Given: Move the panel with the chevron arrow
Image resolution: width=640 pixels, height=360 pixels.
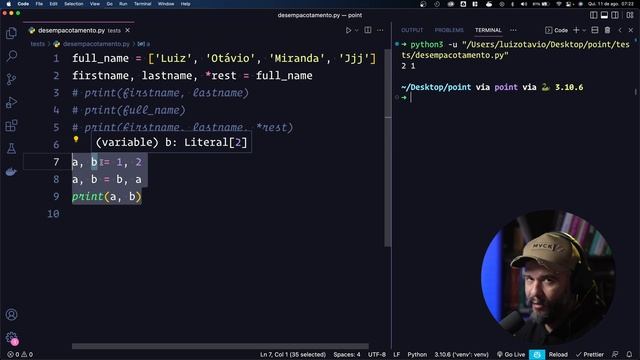Looking at the screenshot, I should (620, 30).
